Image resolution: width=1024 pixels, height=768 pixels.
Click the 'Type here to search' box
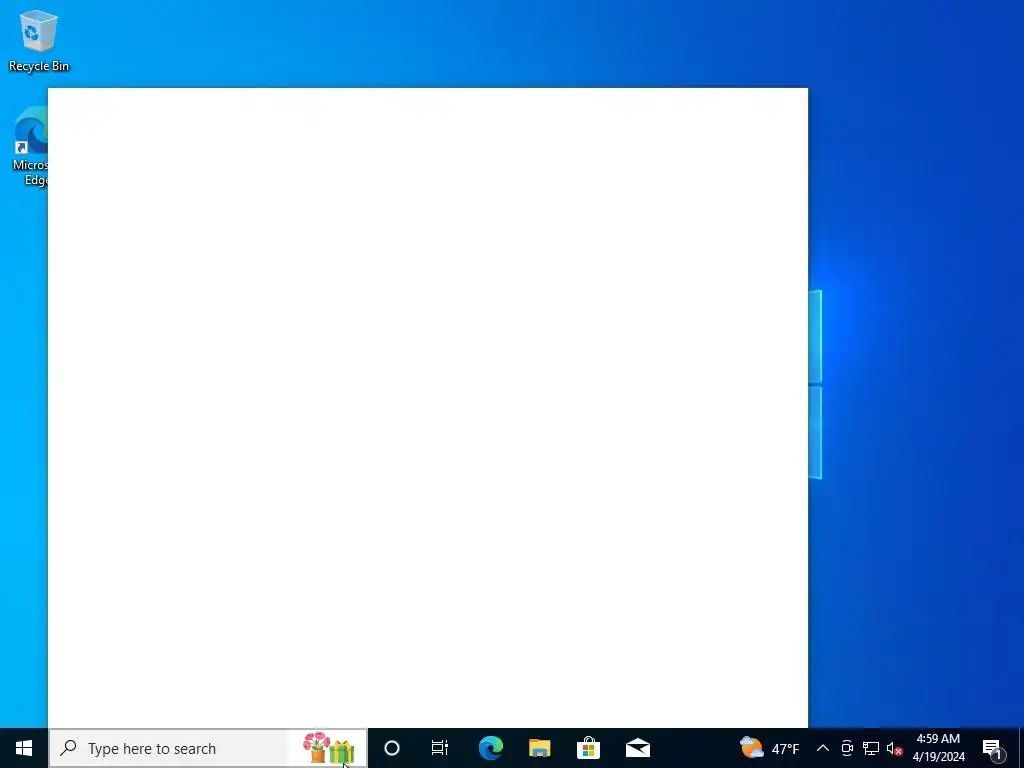(208, 748)
